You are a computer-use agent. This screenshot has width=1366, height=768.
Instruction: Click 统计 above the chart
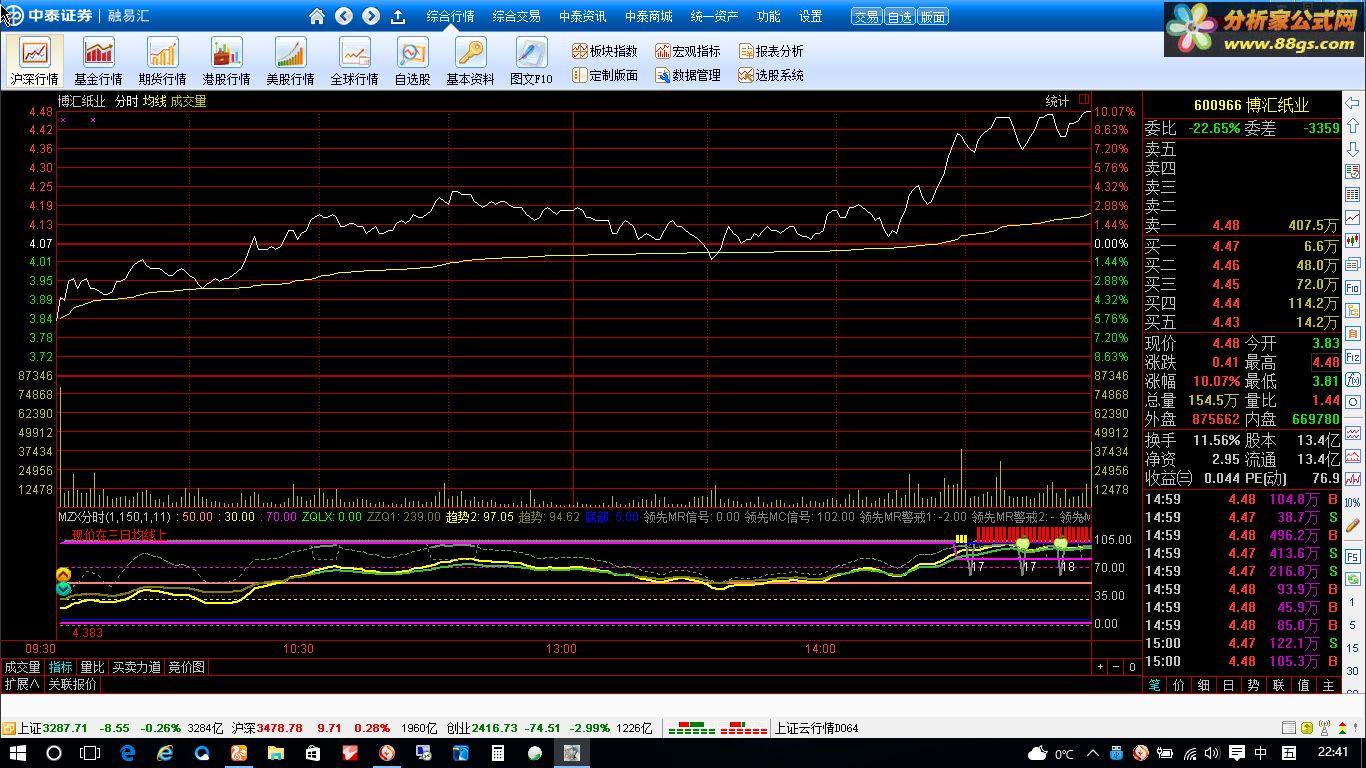(x=1057, y=101)
